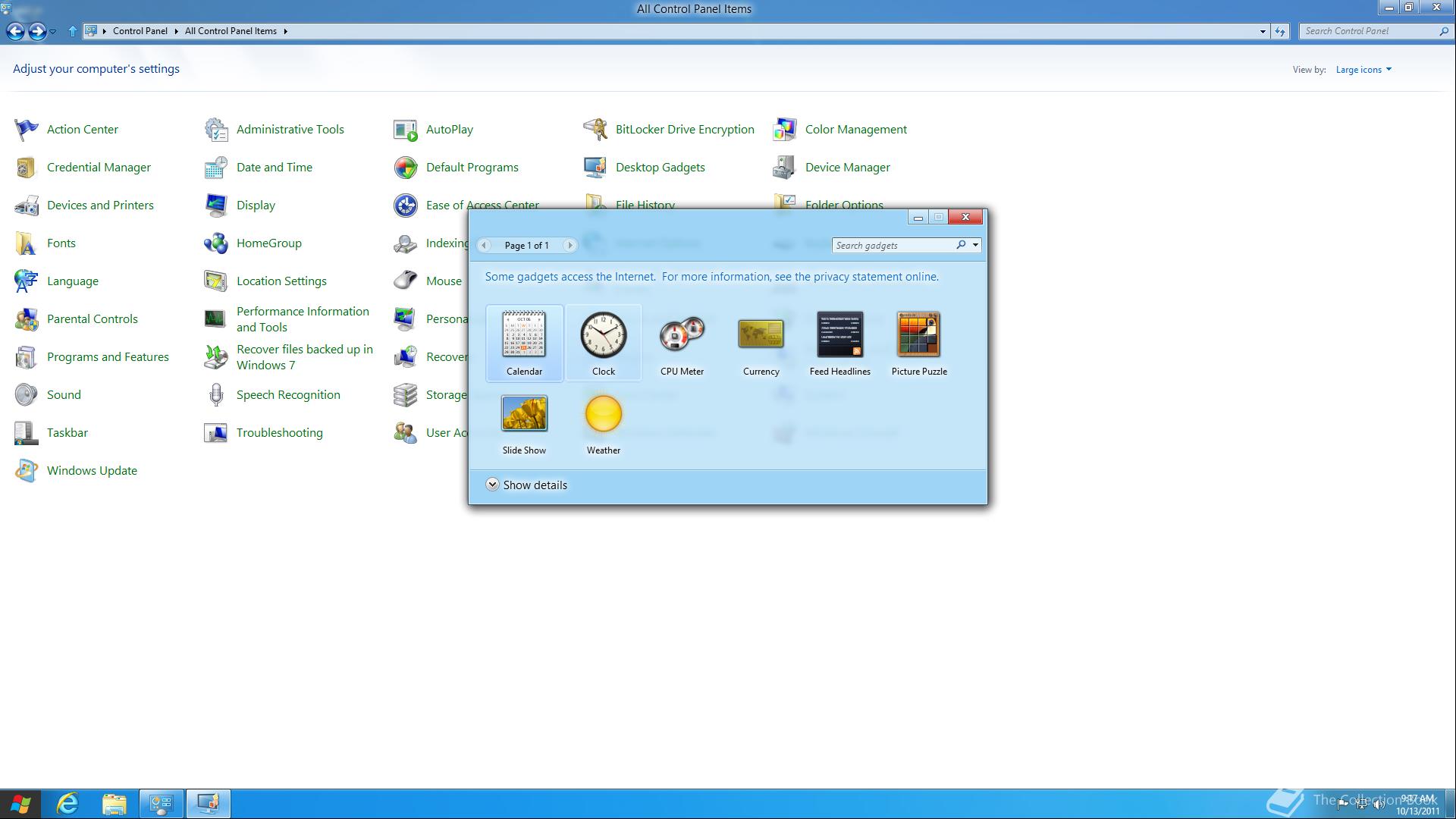Open the Sound speaker icon

tap(27, 395)
